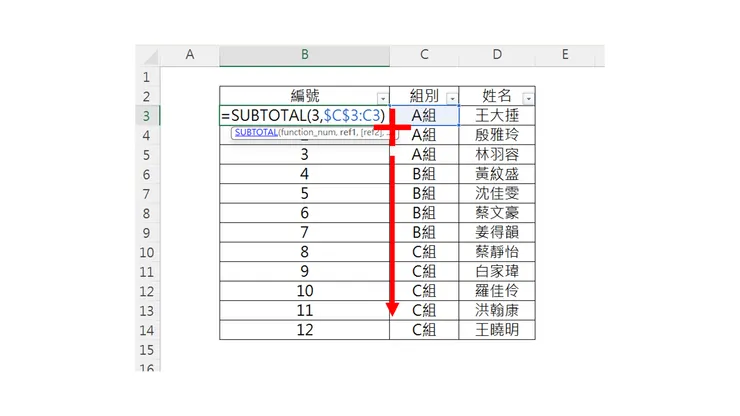Image resolution: width=740 pixels, height=416 pixels.
Task: Click the 編號 header cell text
Action: tap(304, 96)
